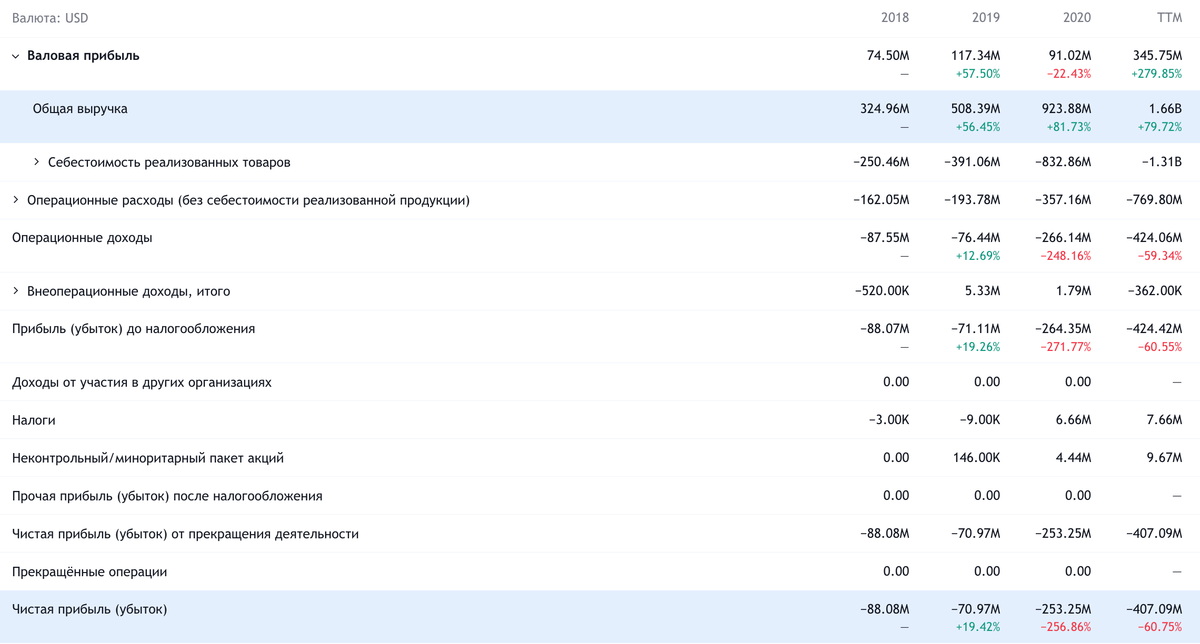Click gross profit value 74.50M
Image resolution: width=1200 pixels, height=644 pixels.
[888, 56]
